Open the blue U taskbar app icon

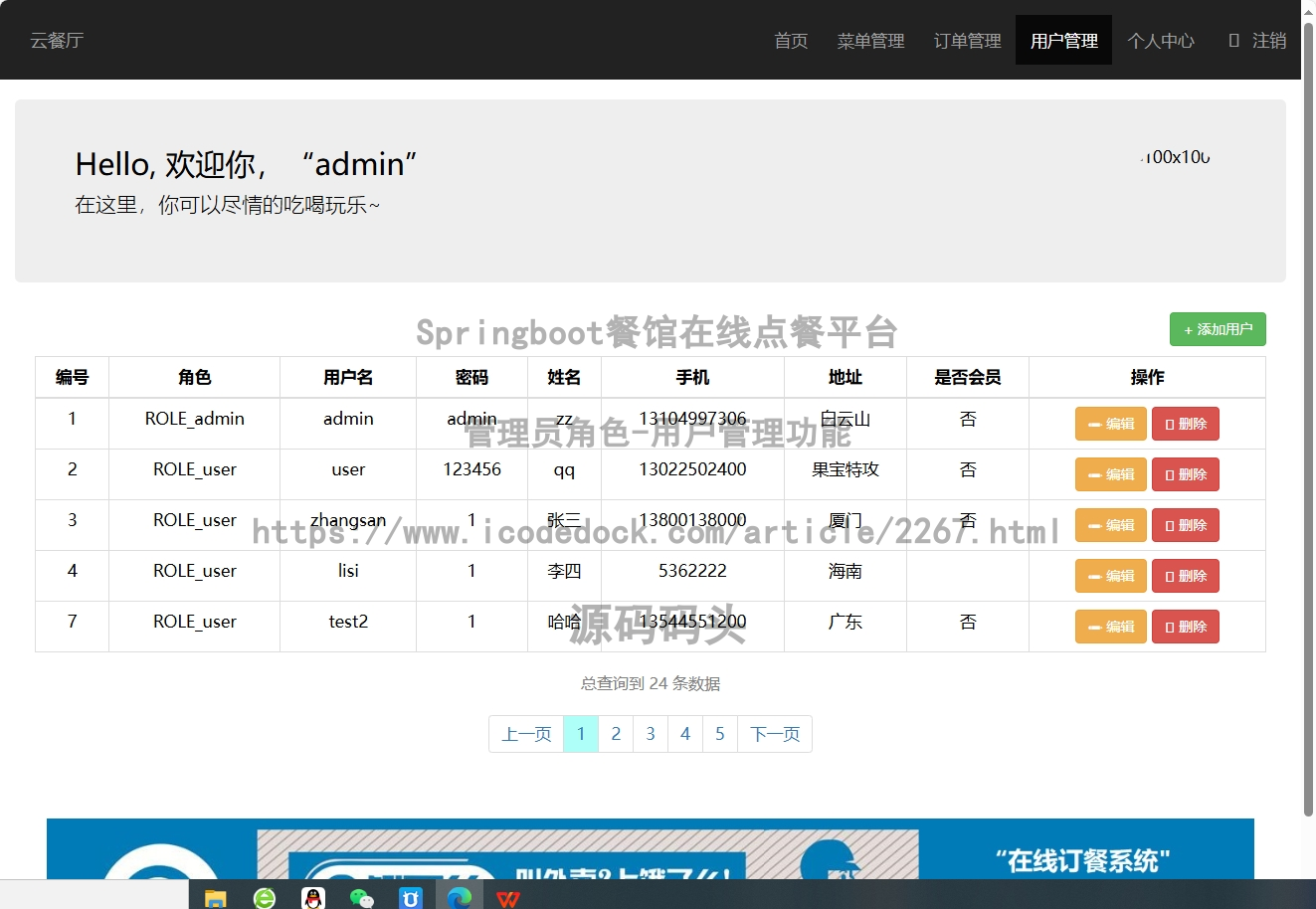(x=411, y=898)
